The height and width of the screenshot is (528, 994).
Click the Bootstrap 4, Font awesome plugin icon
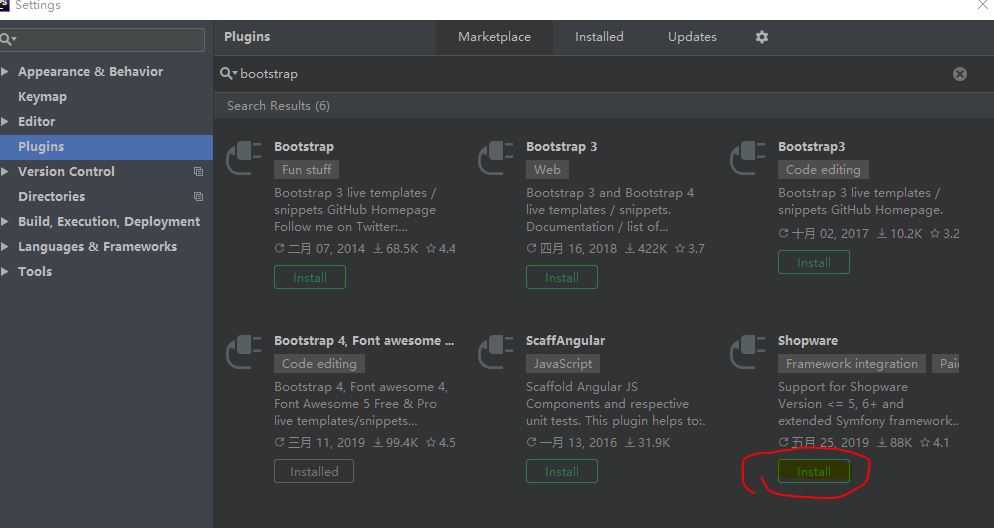pos(243,351)
